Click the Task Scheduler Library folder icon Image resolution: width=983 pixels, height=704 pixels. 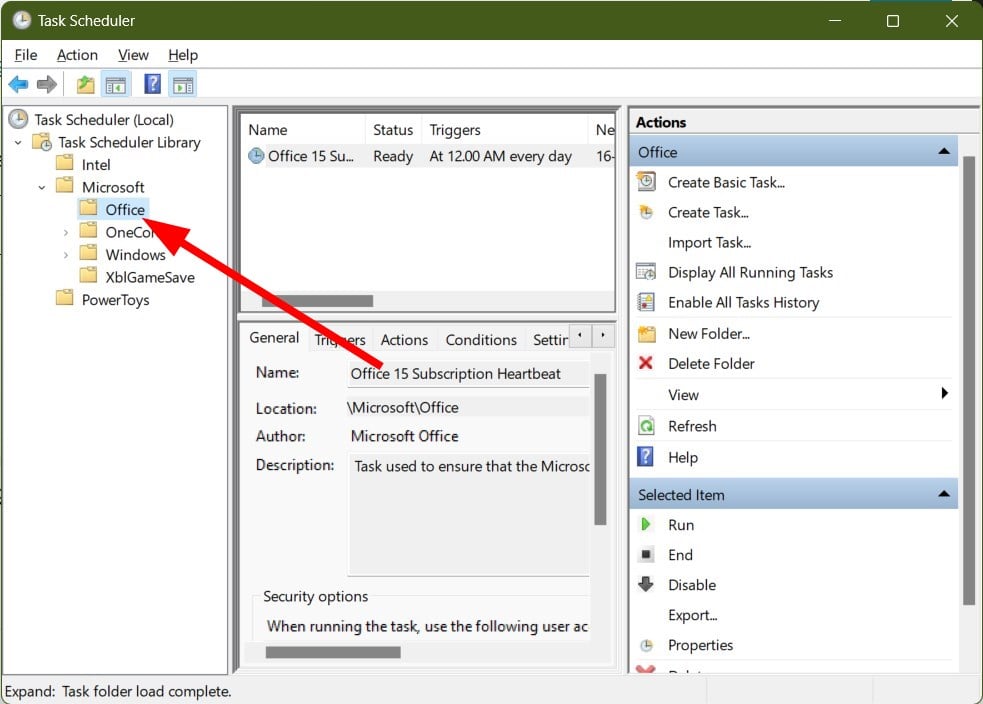pos(42,142)
